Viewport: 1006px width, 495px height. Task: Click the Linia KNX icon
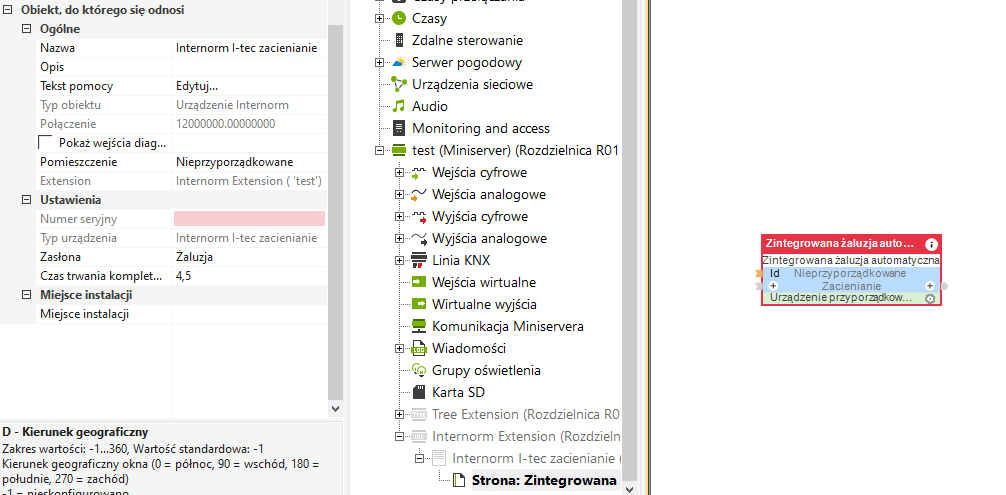click(419, 260)
